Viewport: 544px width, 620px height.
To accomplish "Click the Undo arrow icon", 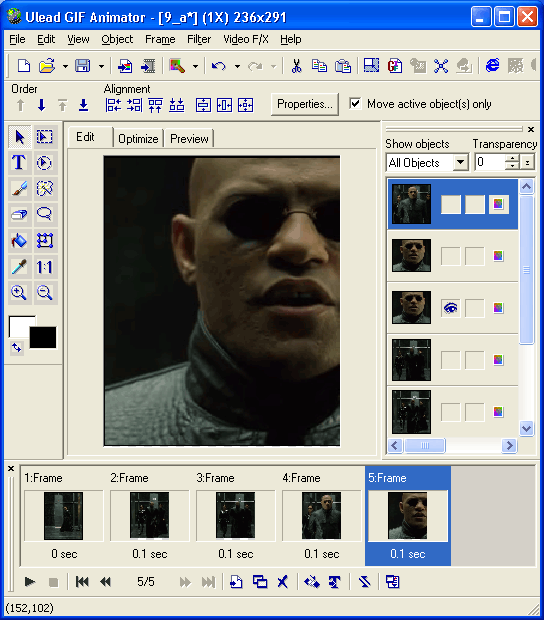I will tap(219, 66).
